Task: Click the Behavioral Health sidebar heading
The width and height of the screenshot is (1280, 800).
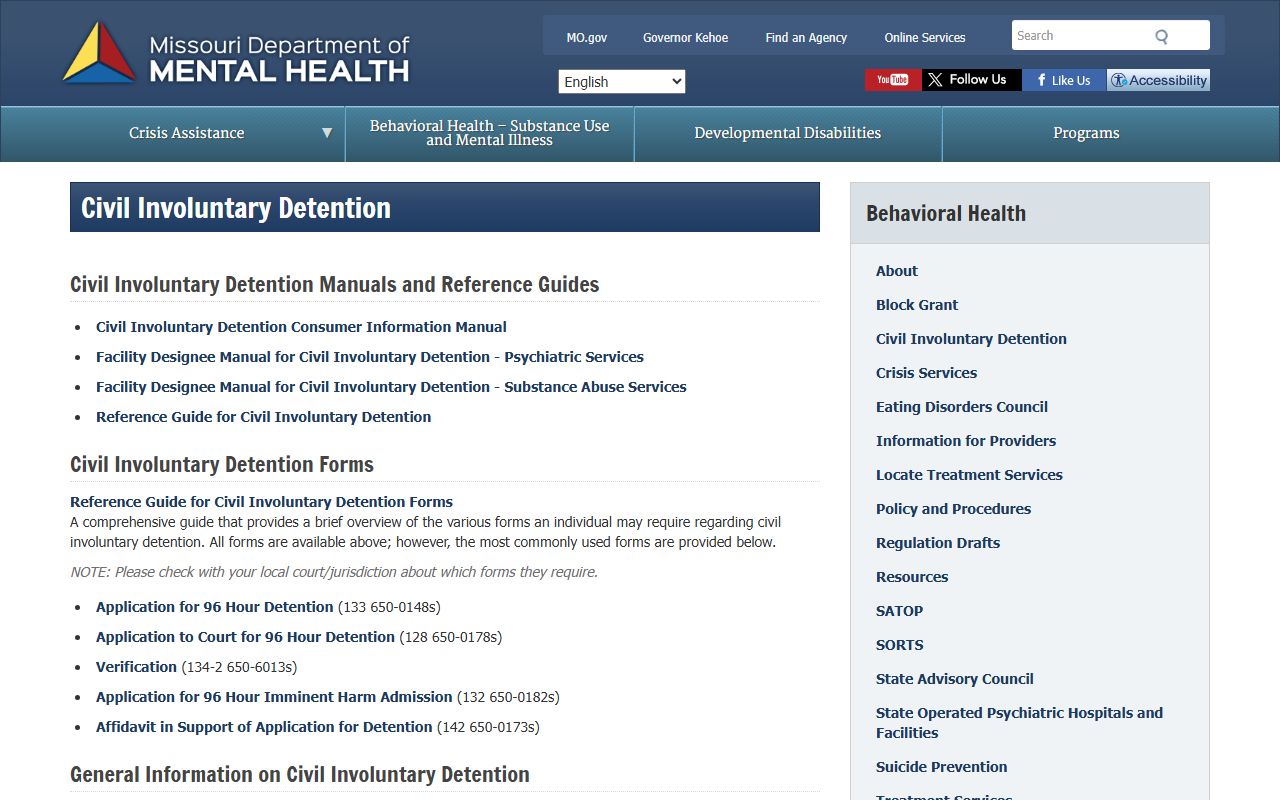Action: point(946,214)
